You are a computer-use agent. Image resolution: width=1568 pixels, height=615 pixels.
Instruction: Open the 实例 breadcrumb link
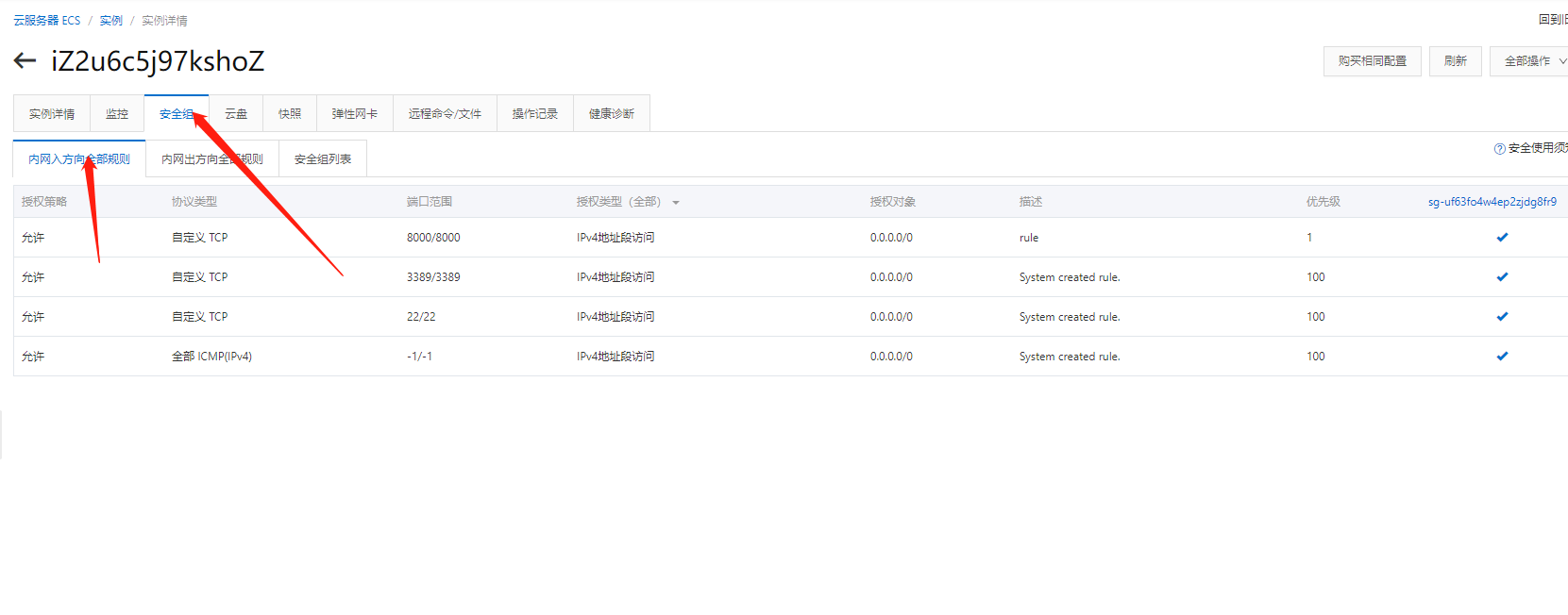click(111, 21)
